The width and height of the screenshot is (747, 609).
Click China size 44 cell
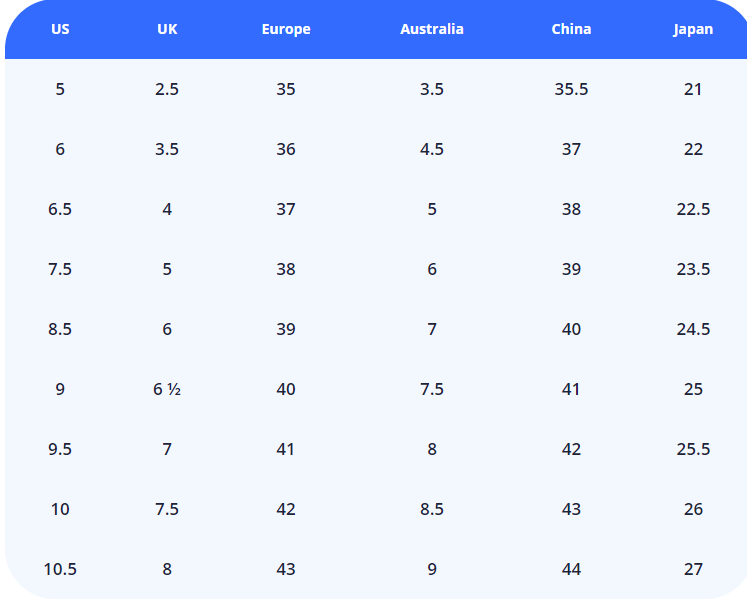(x=571, y=569)
